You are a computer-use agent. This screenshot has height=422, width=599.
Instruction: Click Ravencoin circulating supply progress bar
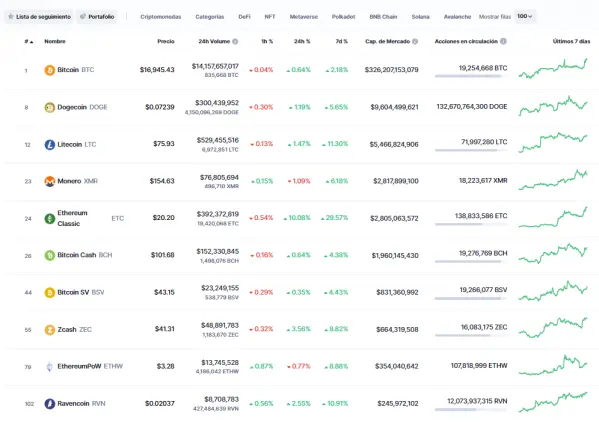point(471,409)
